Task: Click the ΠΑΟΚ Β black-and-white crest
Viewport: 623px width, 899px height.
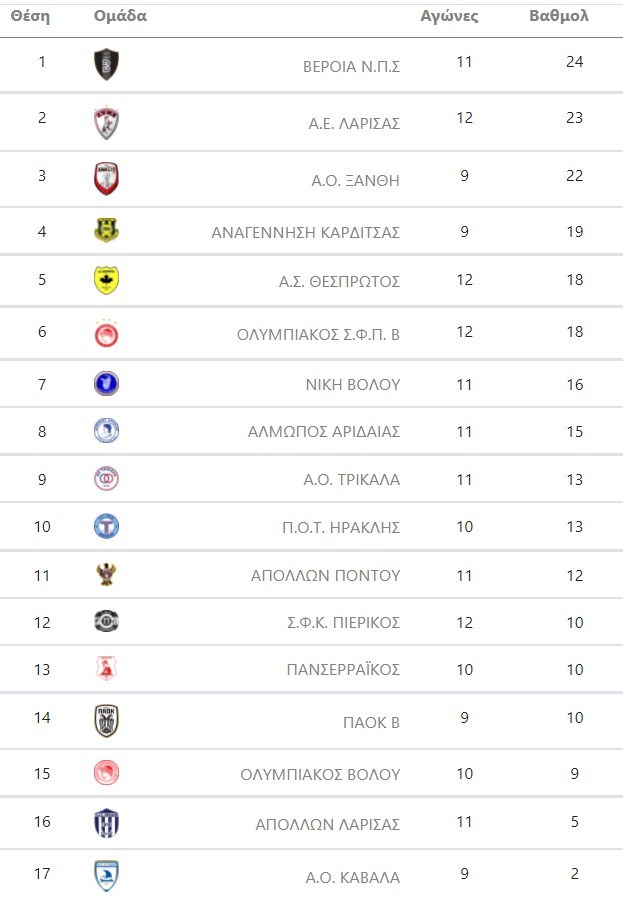Action: [106, 721]
